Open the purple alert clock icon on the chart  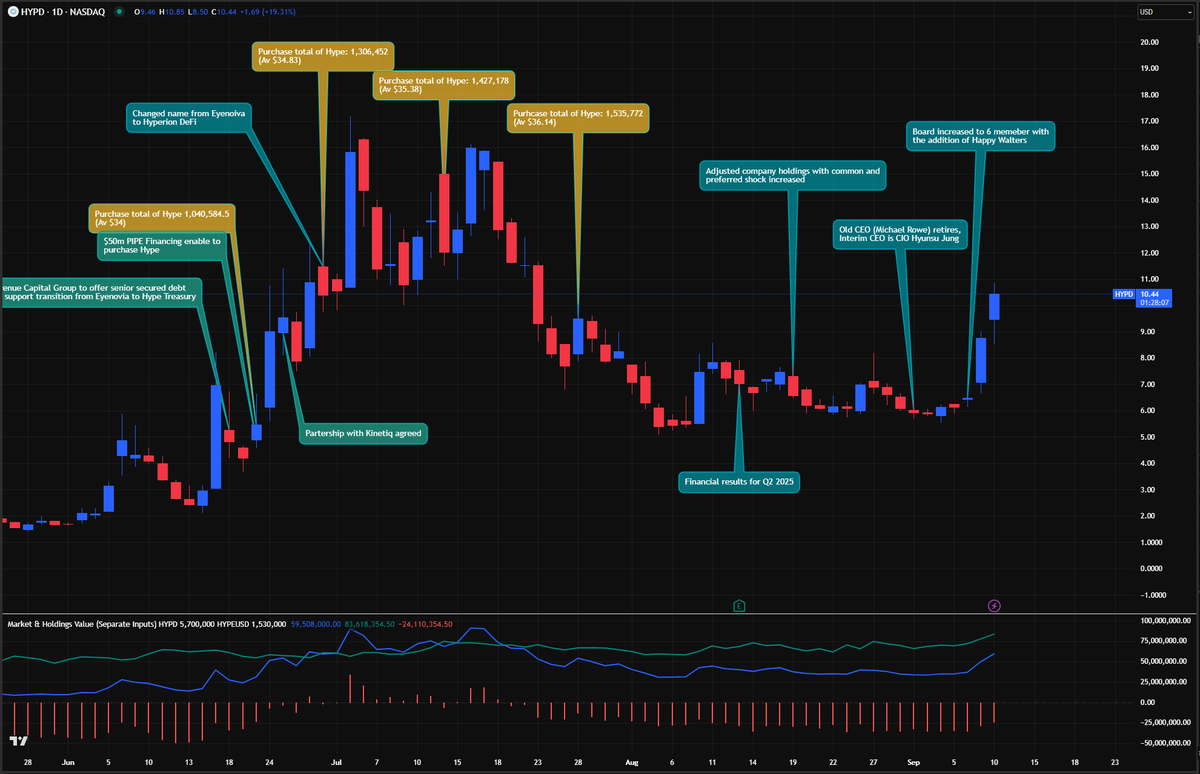(x=993, y=605)
